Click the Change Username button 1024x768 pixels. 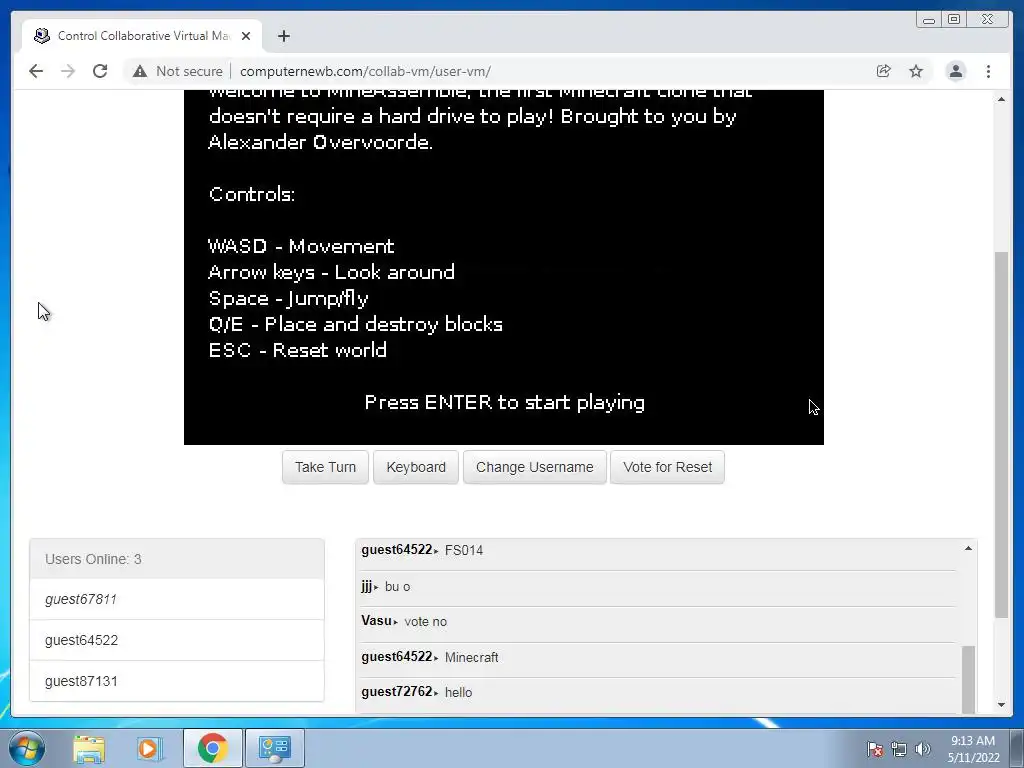pyautogui.click(x=535, y=467)
